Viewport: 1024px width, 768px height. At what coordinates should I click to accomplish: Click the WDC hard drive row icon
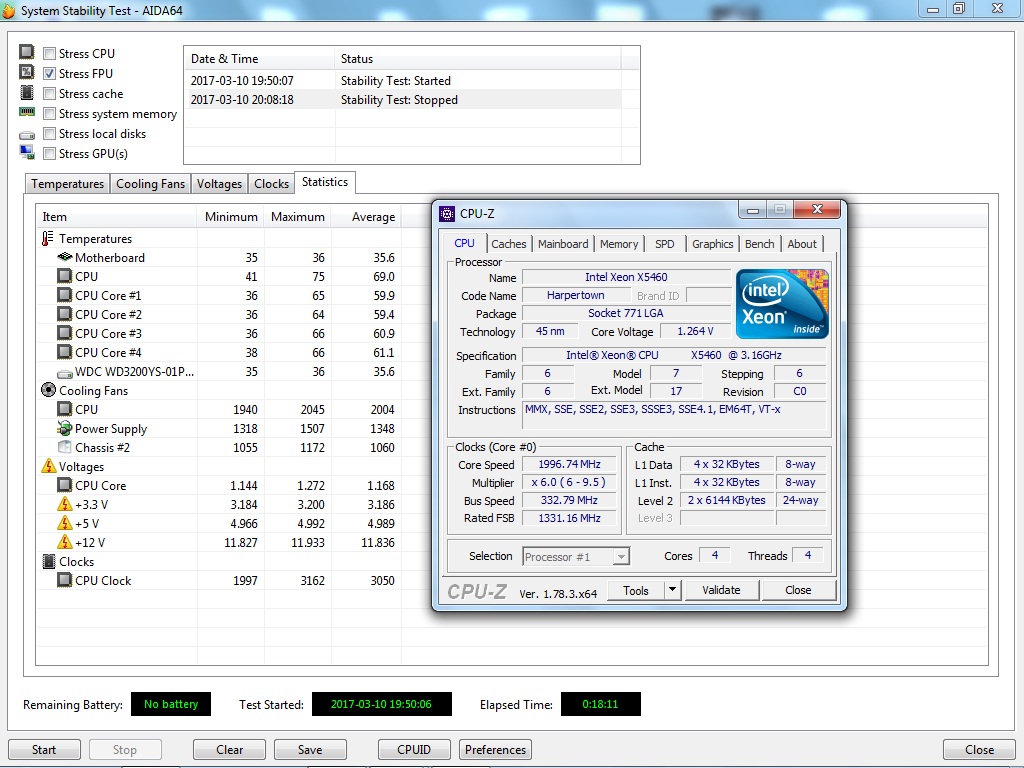point(65,374)
